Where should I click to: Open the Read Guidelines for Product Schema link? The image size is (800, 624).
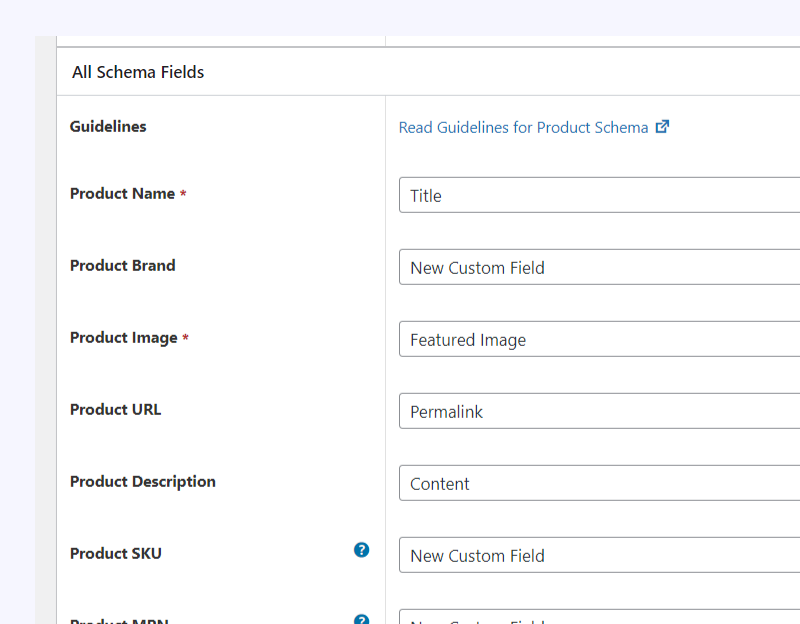pyautogui.click(x=523, y=128)
